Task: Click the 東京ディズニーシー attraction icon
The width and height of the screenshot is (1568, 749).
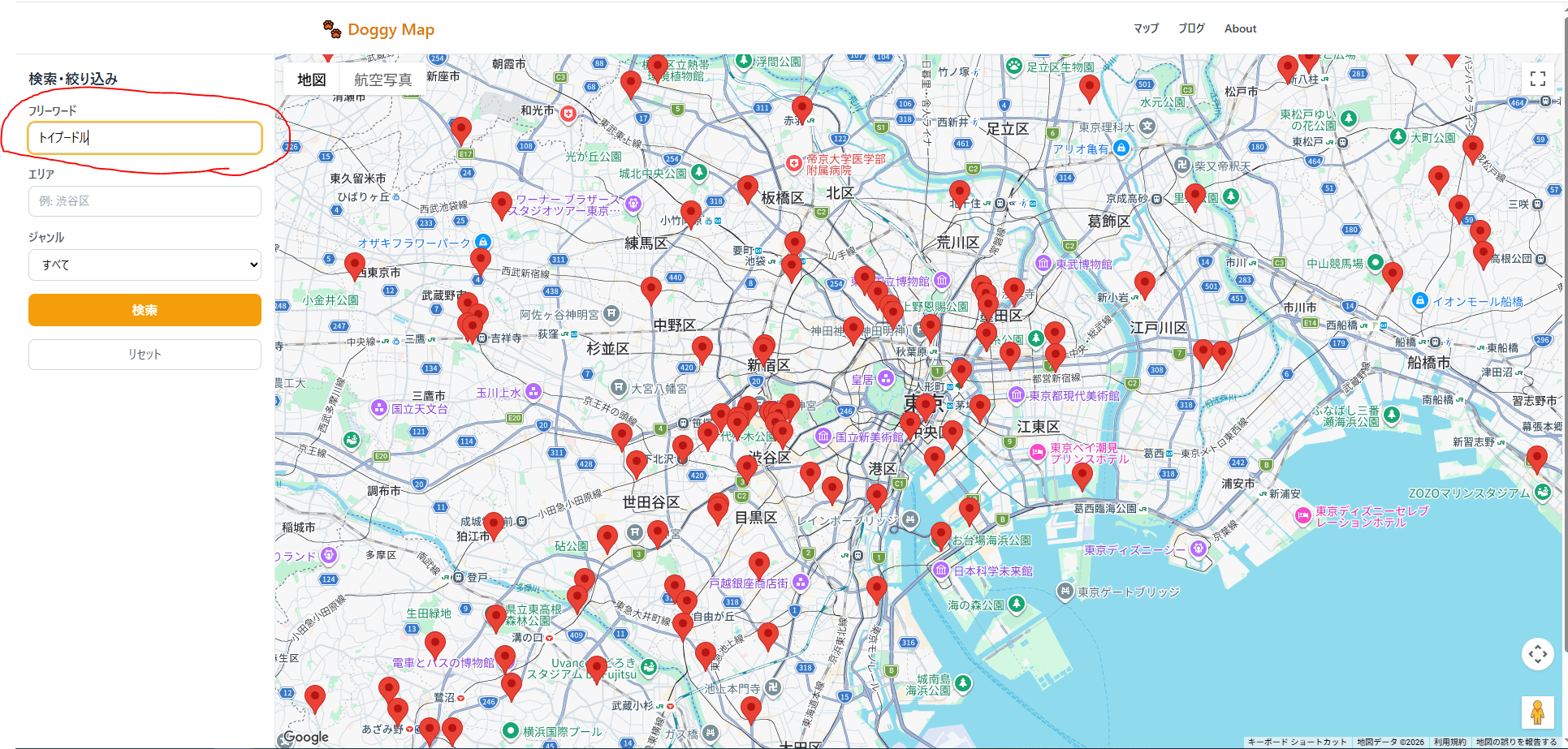Action: tap(1198, 549)
